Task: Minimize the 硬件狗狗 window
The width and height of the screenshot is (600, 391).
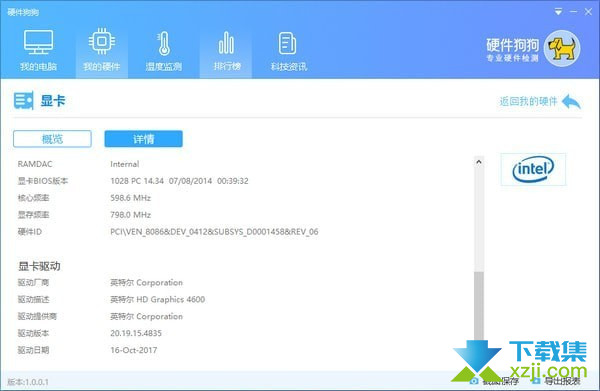Action: 573,12
